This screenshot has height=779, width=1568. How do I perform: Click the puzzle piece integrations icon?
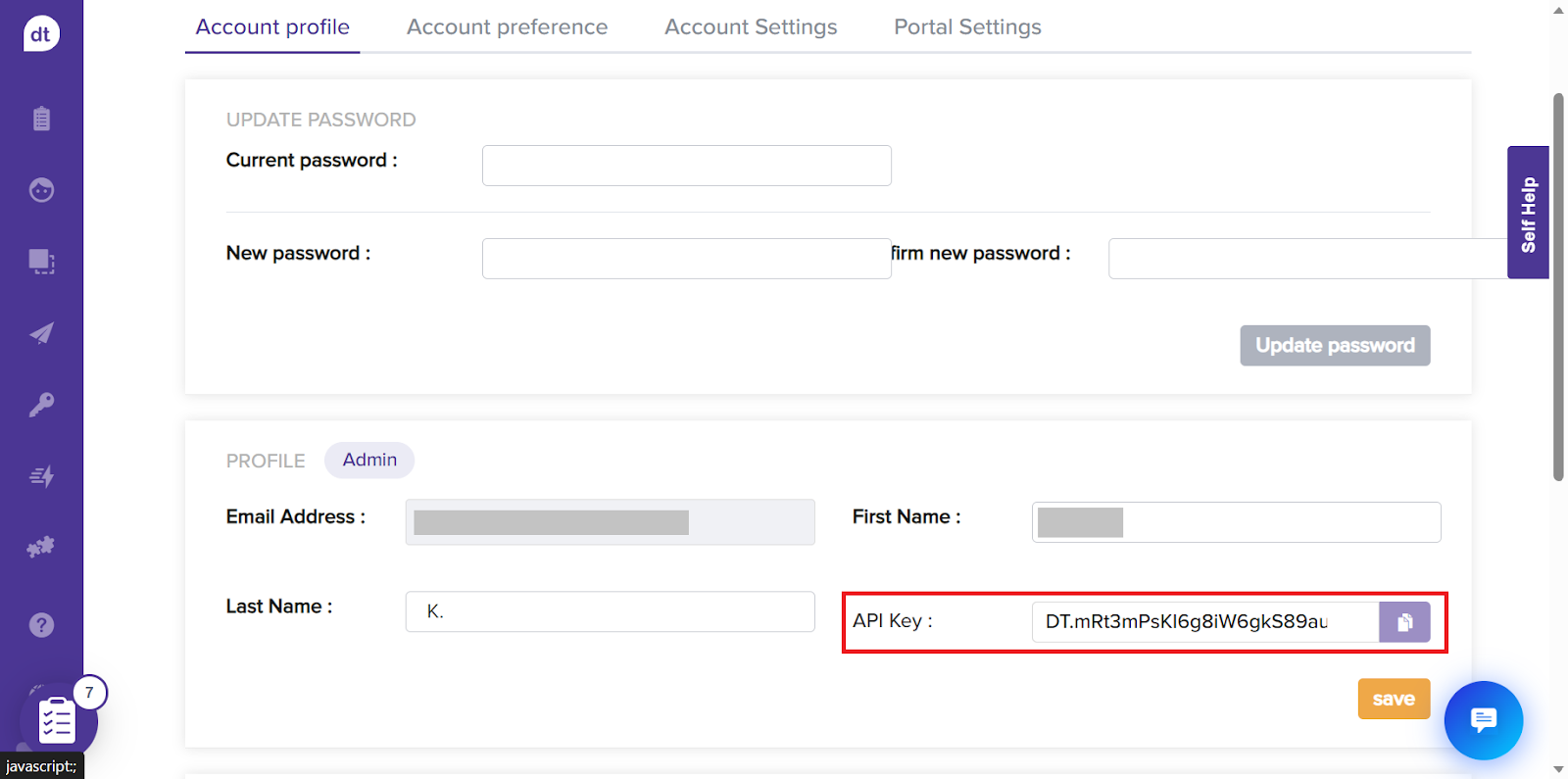[41, 548]
